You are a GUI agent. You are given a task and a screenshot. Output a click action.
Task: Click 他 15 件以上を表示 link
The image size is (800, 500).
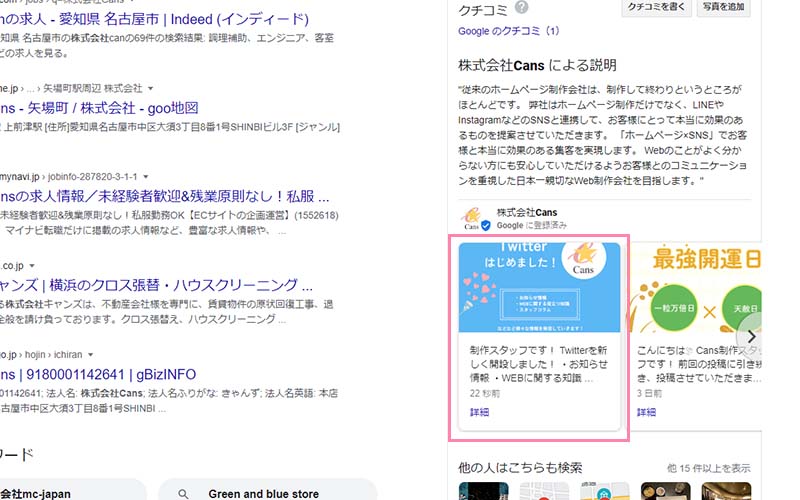coord(708,468)
